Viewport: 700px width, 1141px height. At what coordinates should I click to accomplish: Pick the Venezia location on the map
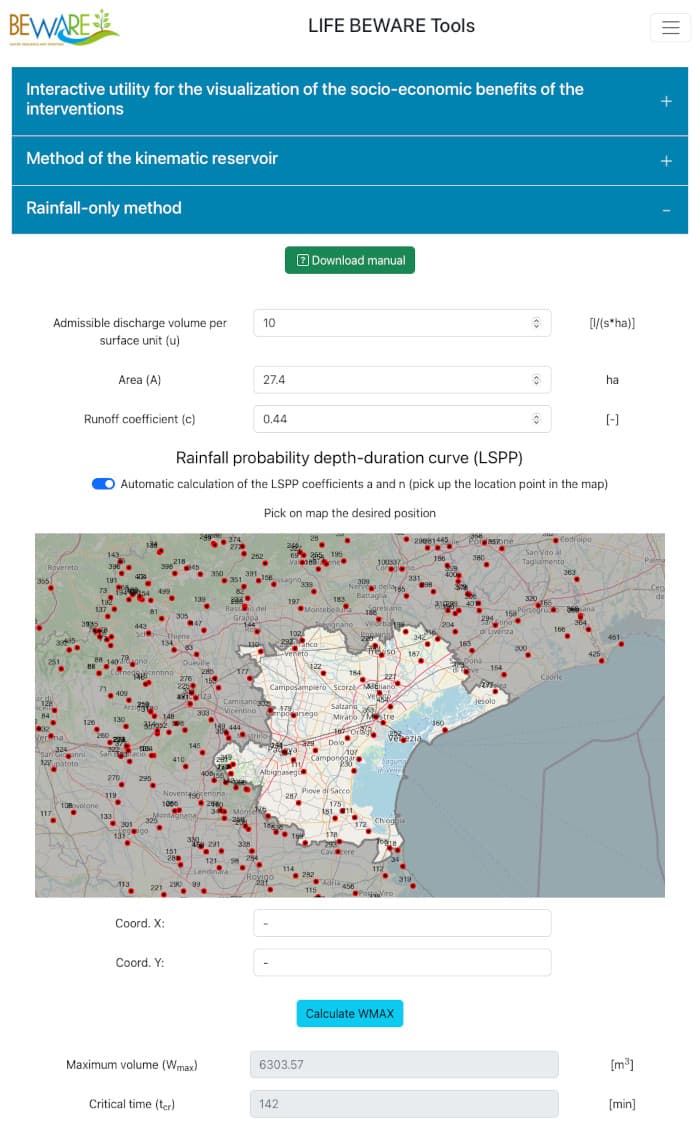405,738
